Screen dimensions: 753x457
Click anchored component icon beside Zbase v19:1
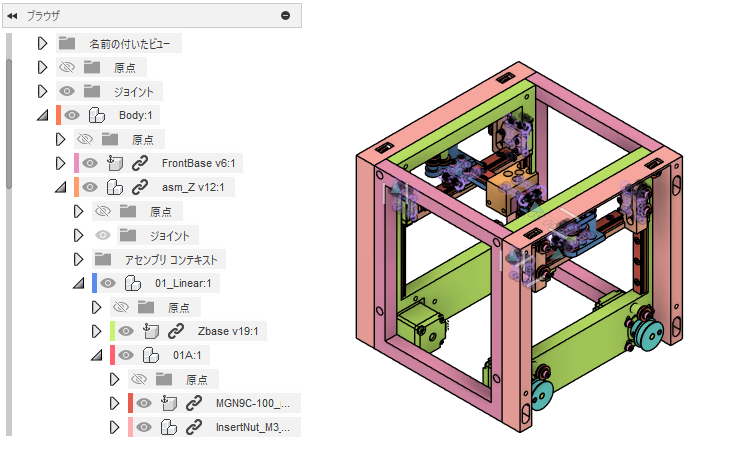[x=151, y=331]
